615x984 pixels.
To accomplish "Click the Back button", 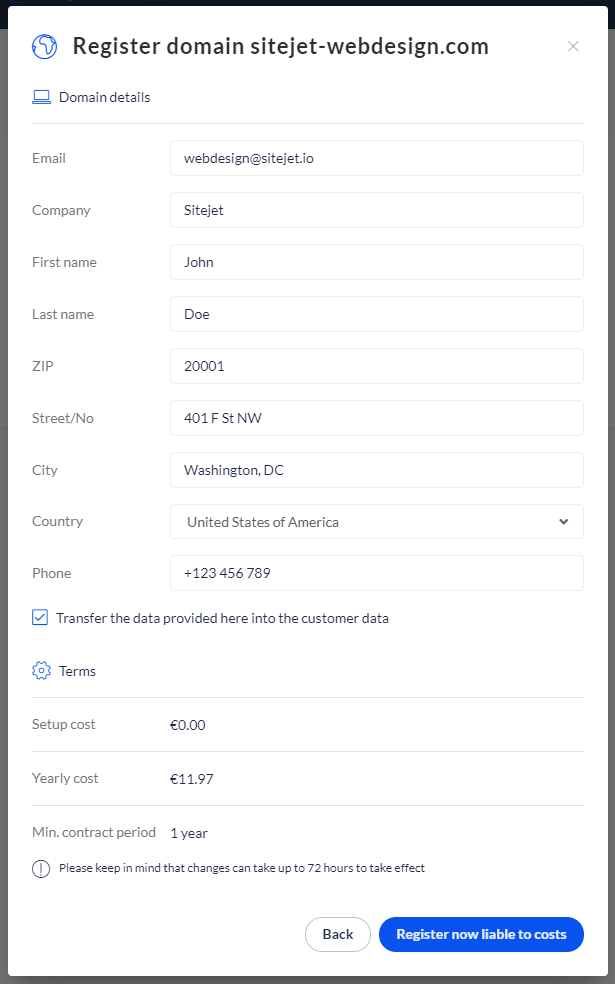I will click(x=337, y=934).
